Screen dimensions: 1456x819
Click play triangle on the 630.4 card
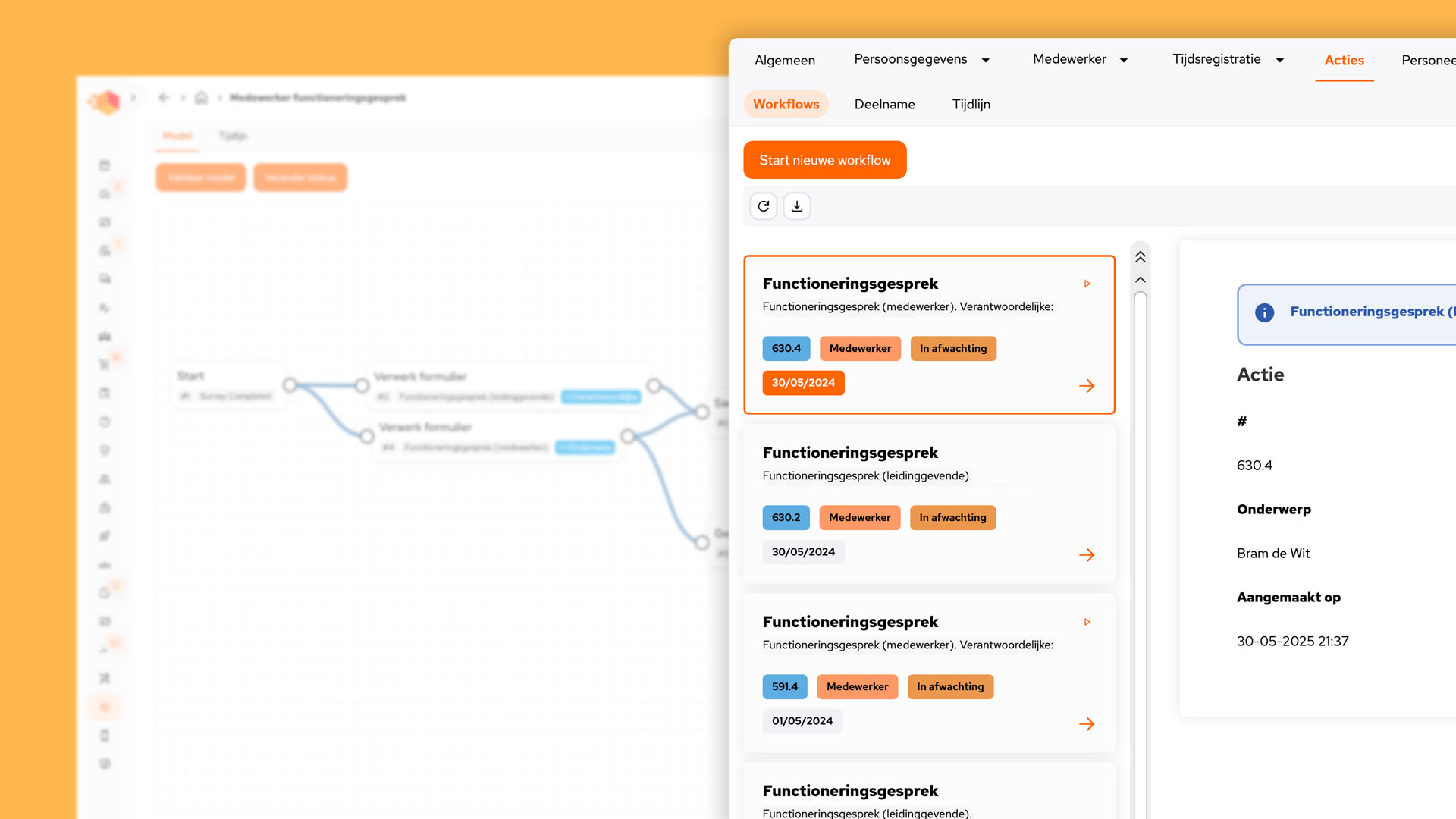(x=1087, y=284)
